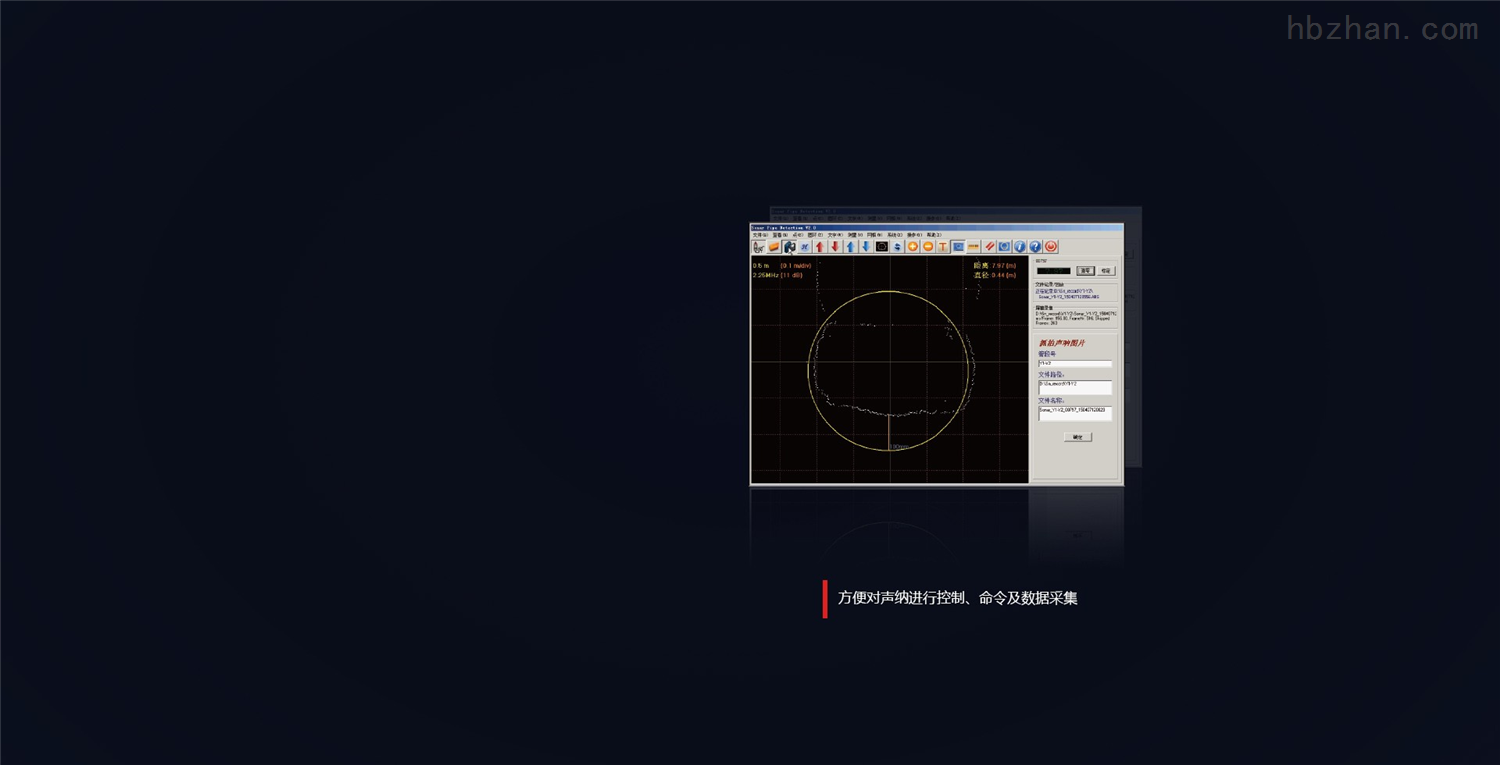The height and width of the screenshot is (765, 1500).
Task: Click the button immediately beside the black readout
Action: 1086,271
